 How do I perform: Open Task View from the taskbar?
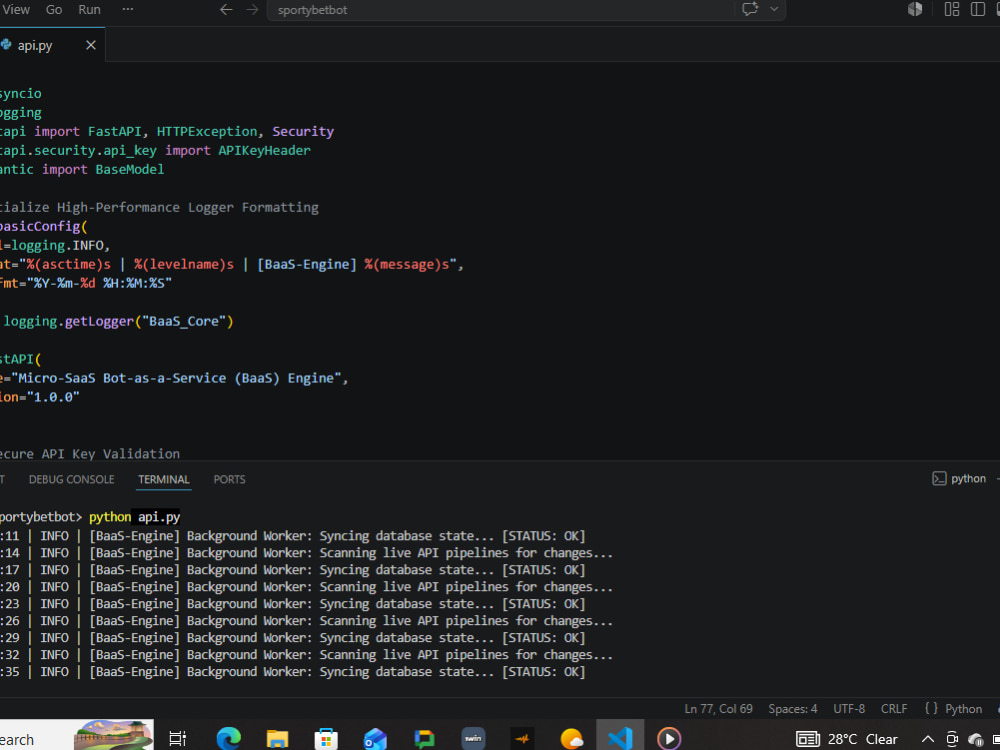pos(177,739)
